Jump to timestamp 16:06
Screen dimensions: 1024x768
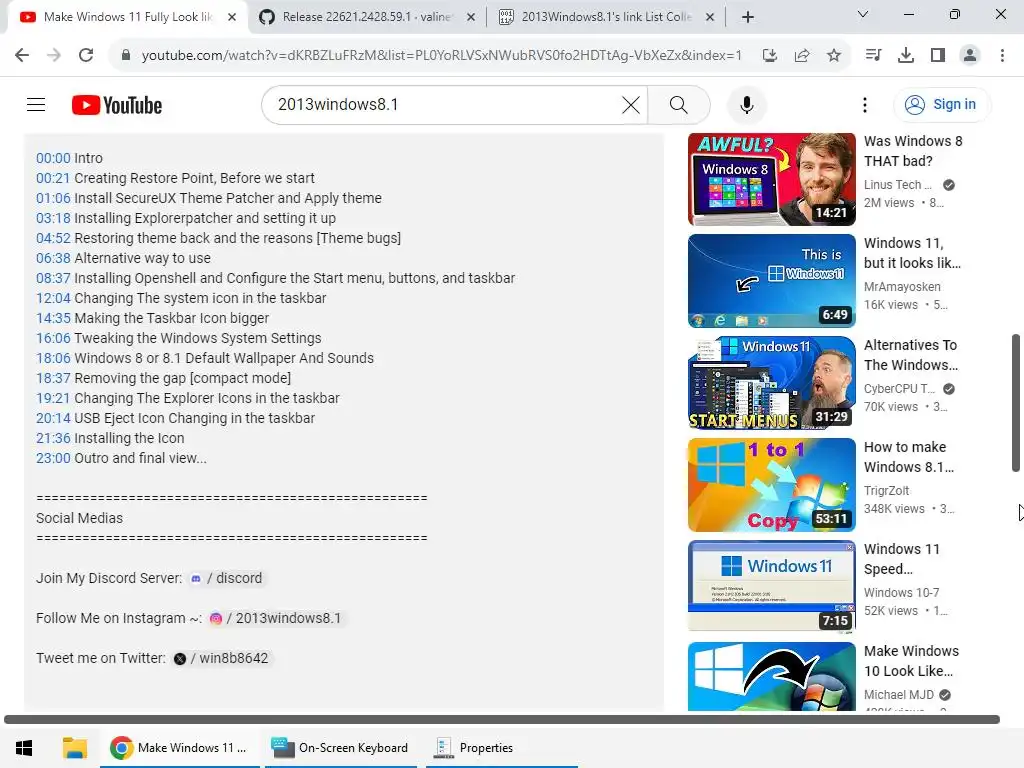[x=53, y=338]
